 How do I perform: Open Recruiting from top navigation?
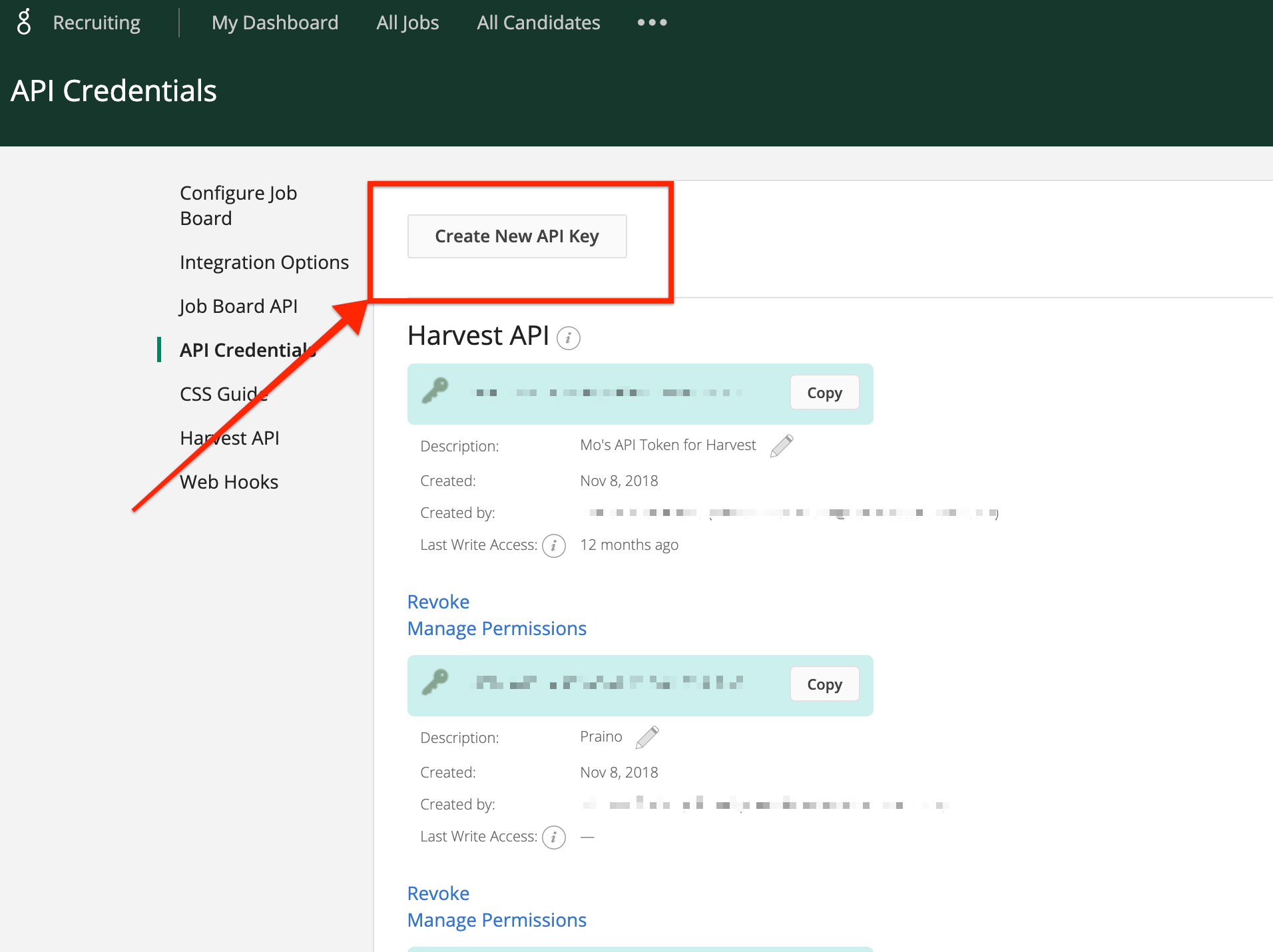pos(97,23)
